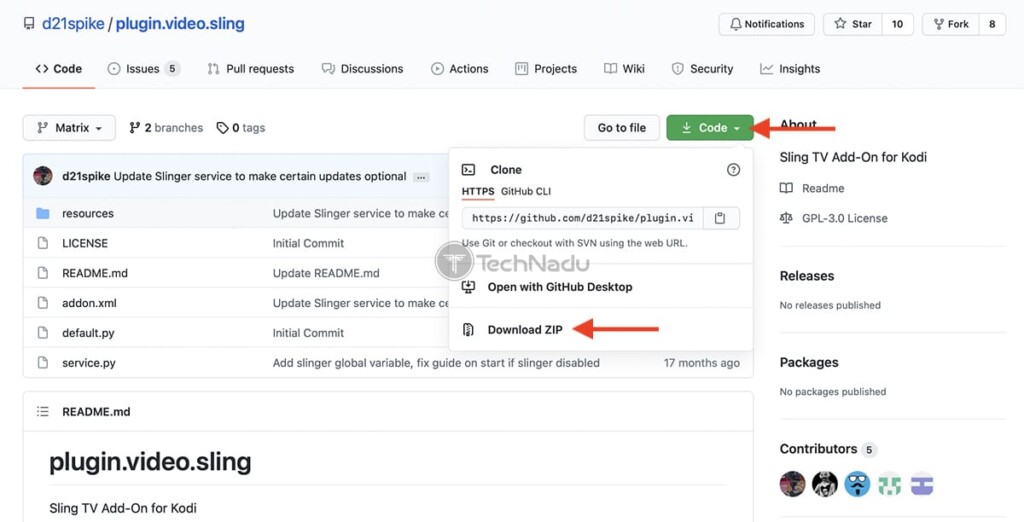The image size is (1024, 522).
Task: Open the Readme link in About
Action: 823,188
